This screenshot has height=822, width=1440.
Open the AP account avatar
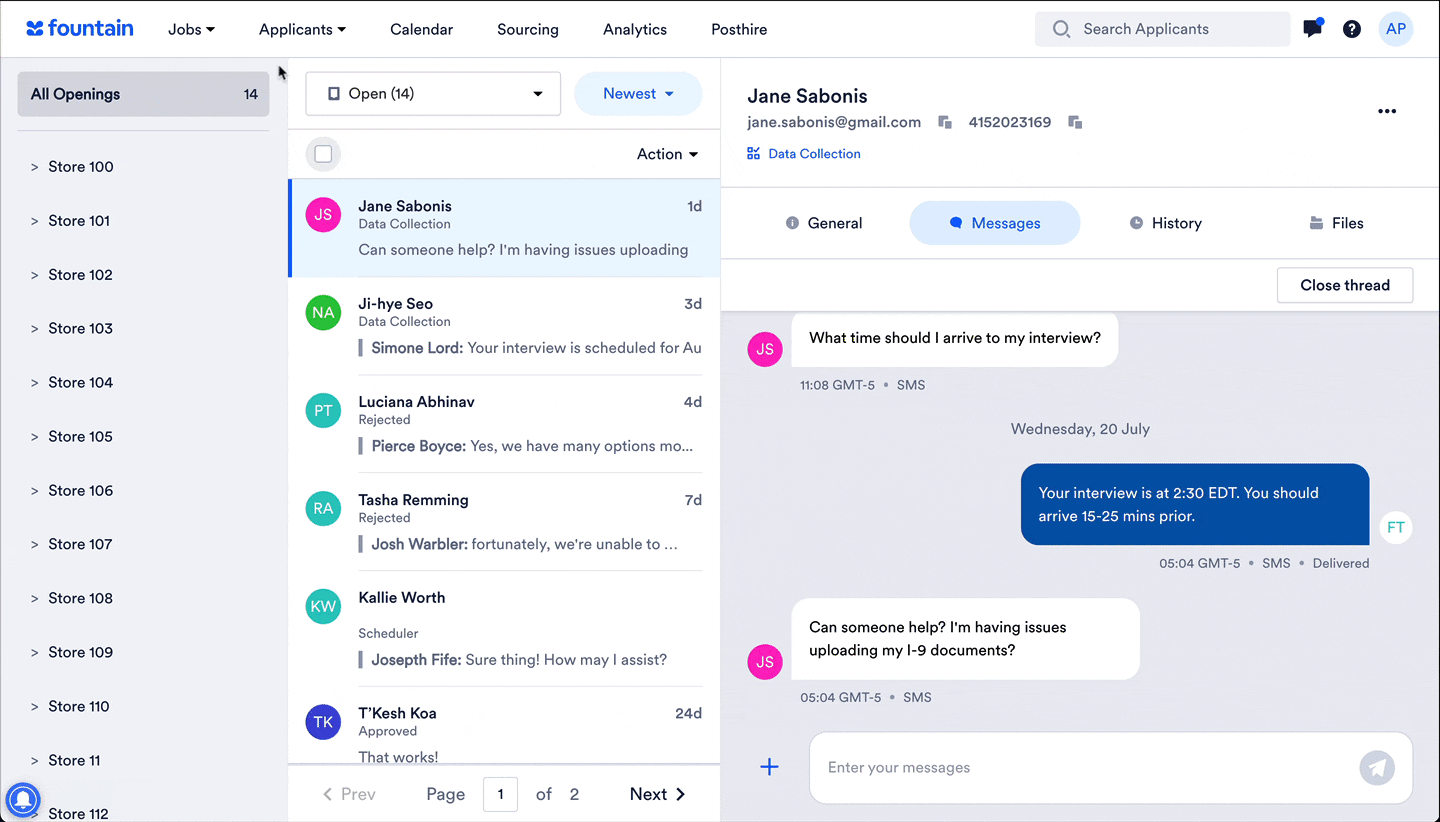click(1396, 29)
